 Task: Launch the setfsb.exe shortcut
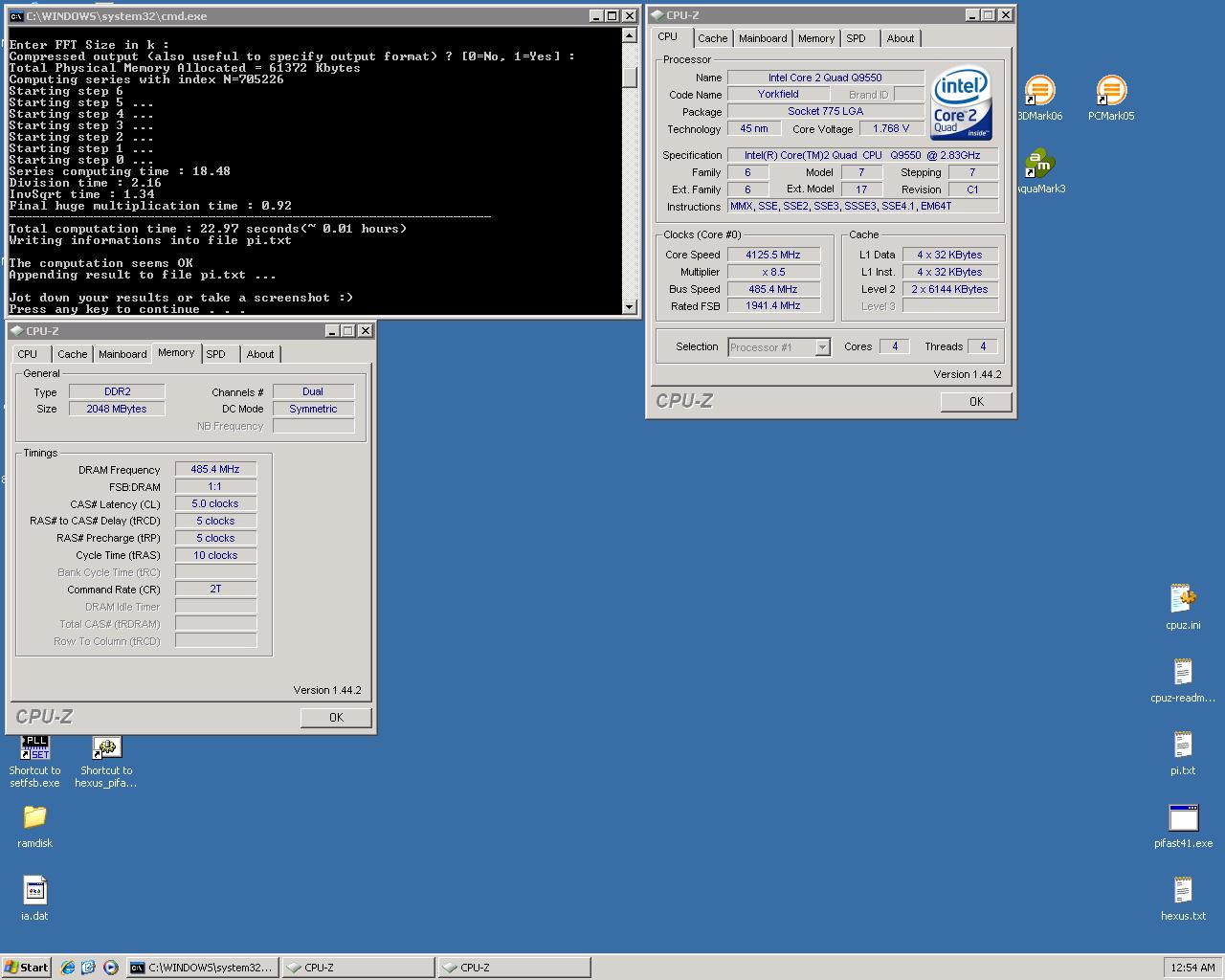click(x=34, y=747)
